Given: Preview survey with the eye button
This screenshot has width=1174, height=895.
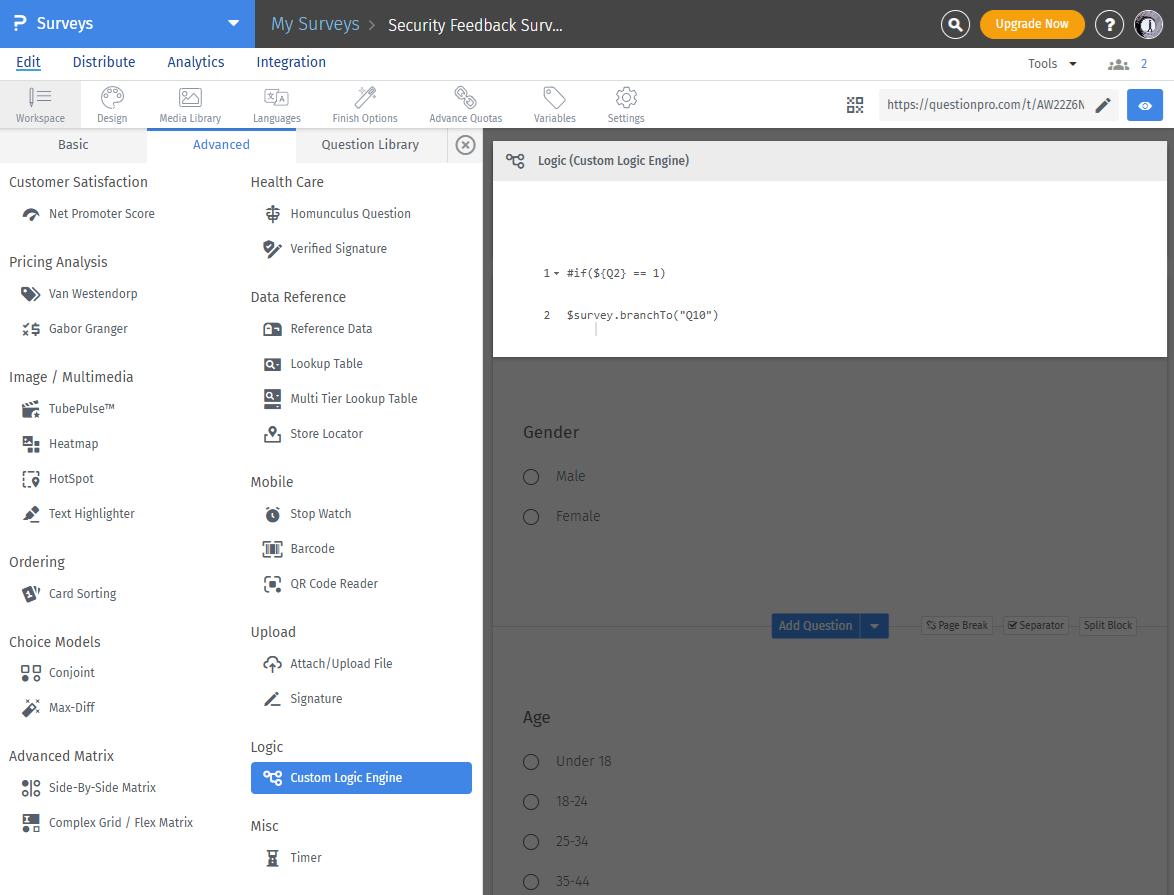Looking at the screenshot, I should pos(1145,105).
